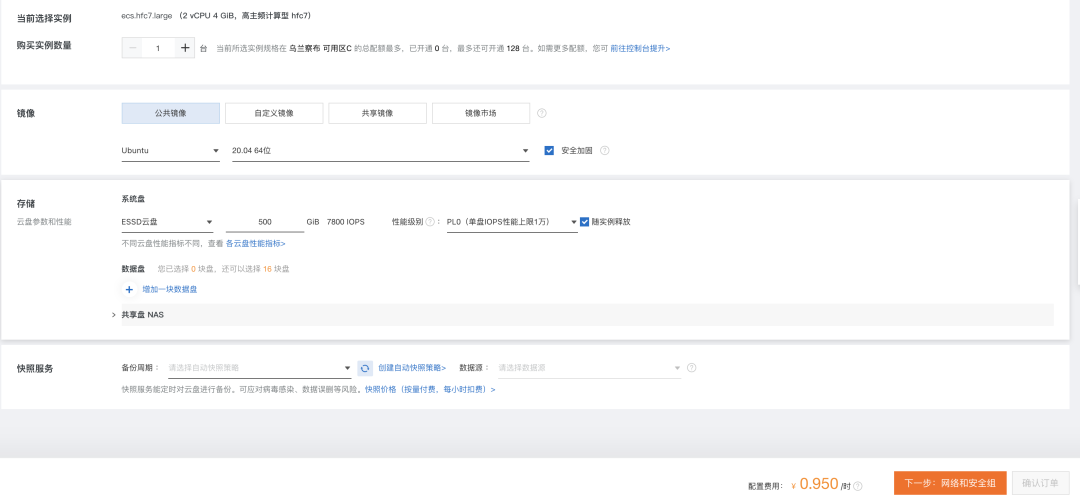Click the system disk size field showing 500
Image resolution: width=1080 pixels, height=502 pixels.
[265, 222]
